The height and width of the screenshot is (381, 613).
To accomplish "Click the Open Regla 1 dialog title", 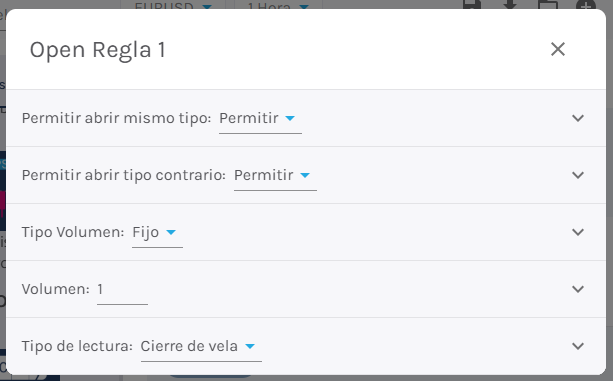I will 98,50.
